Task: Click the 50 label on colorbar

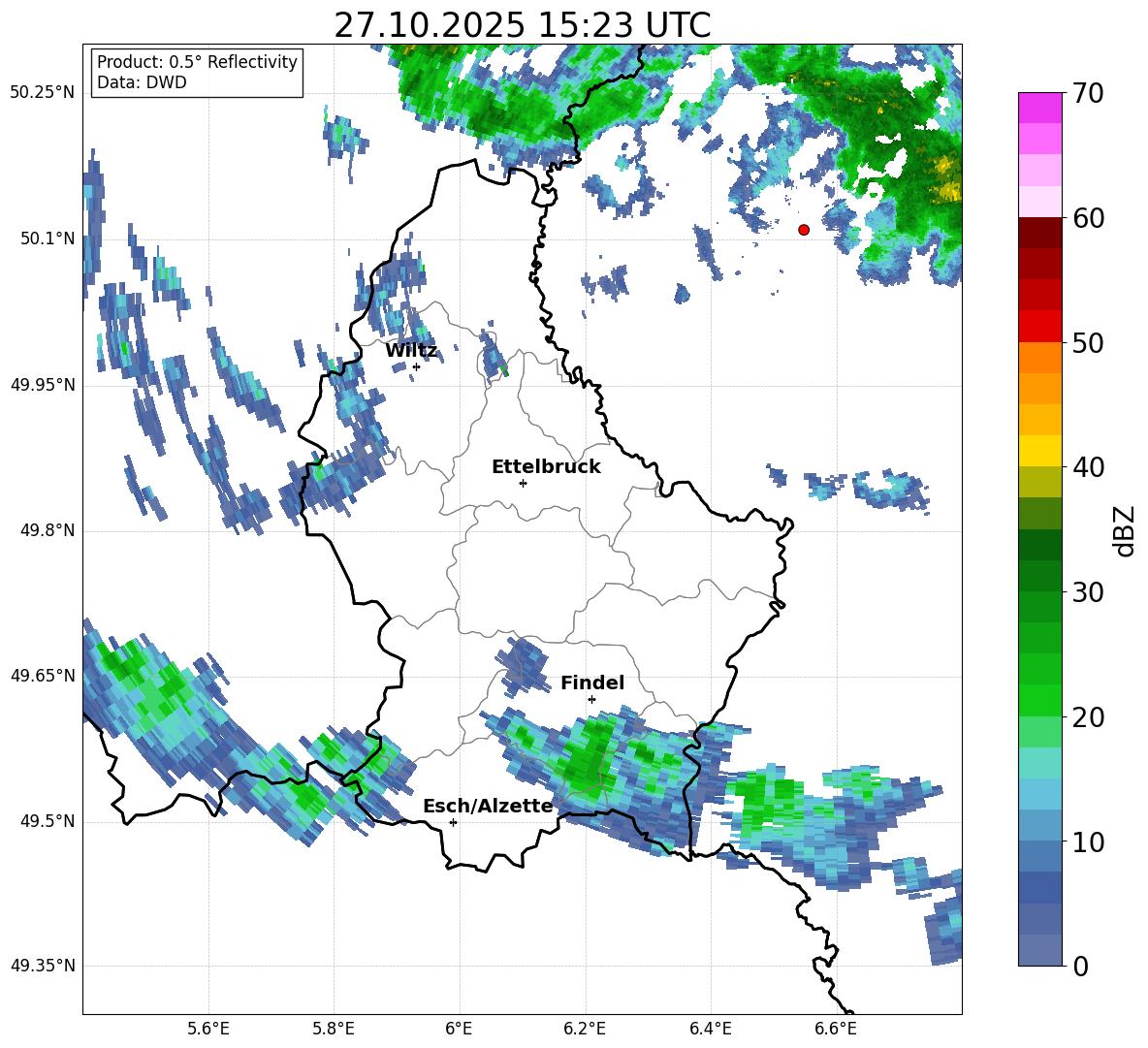Action: pyautogui.click(x=1088, y=343)
